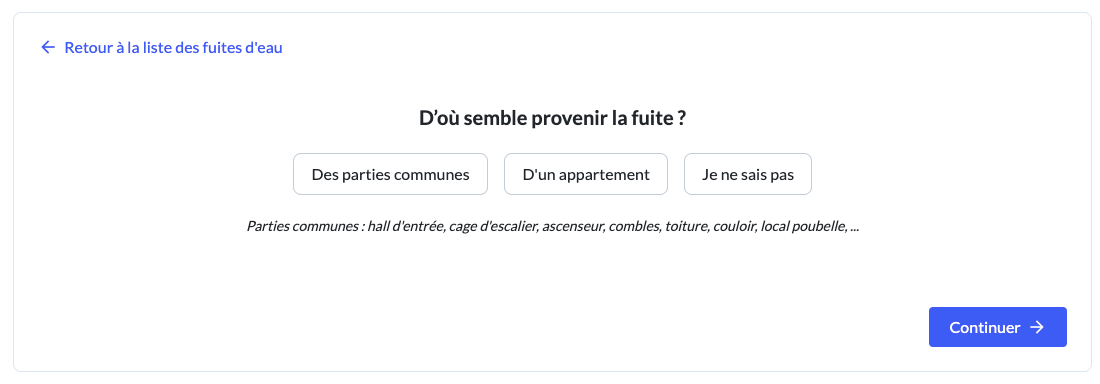The image size is (1100, 384).
Task: Click the heading D'où semble provenir la fuite
Action: (552, 119)
